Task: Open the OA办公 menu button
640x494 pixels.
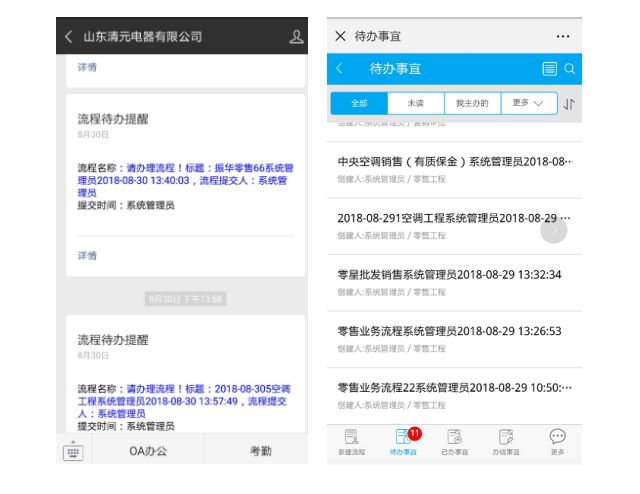Action: (148, 451)
